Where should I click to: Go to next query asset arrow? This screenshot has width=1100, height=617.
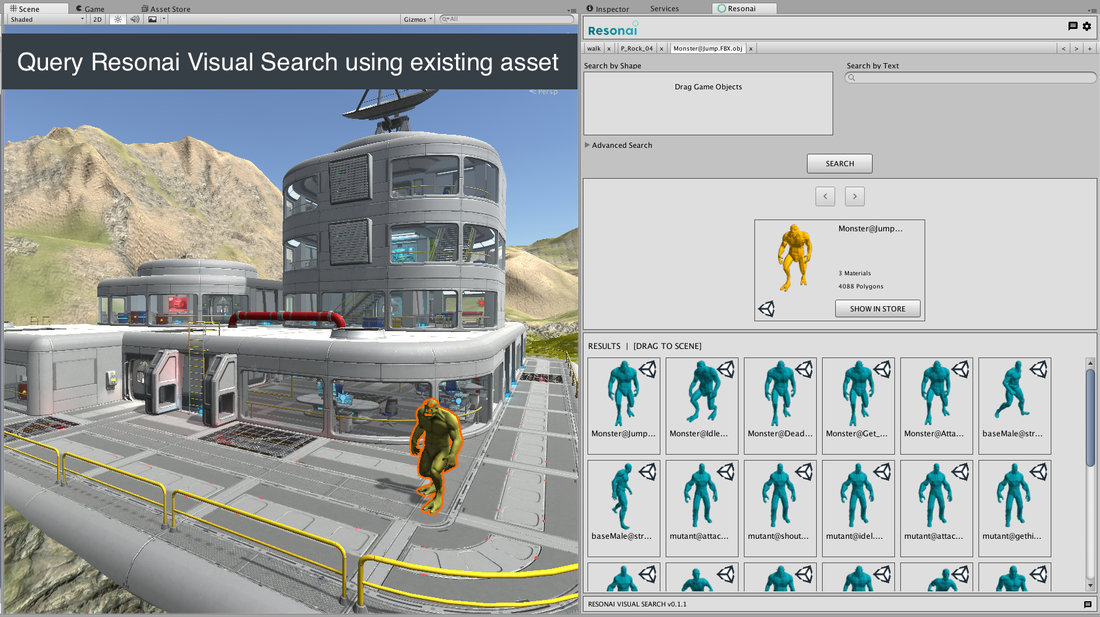854,196
